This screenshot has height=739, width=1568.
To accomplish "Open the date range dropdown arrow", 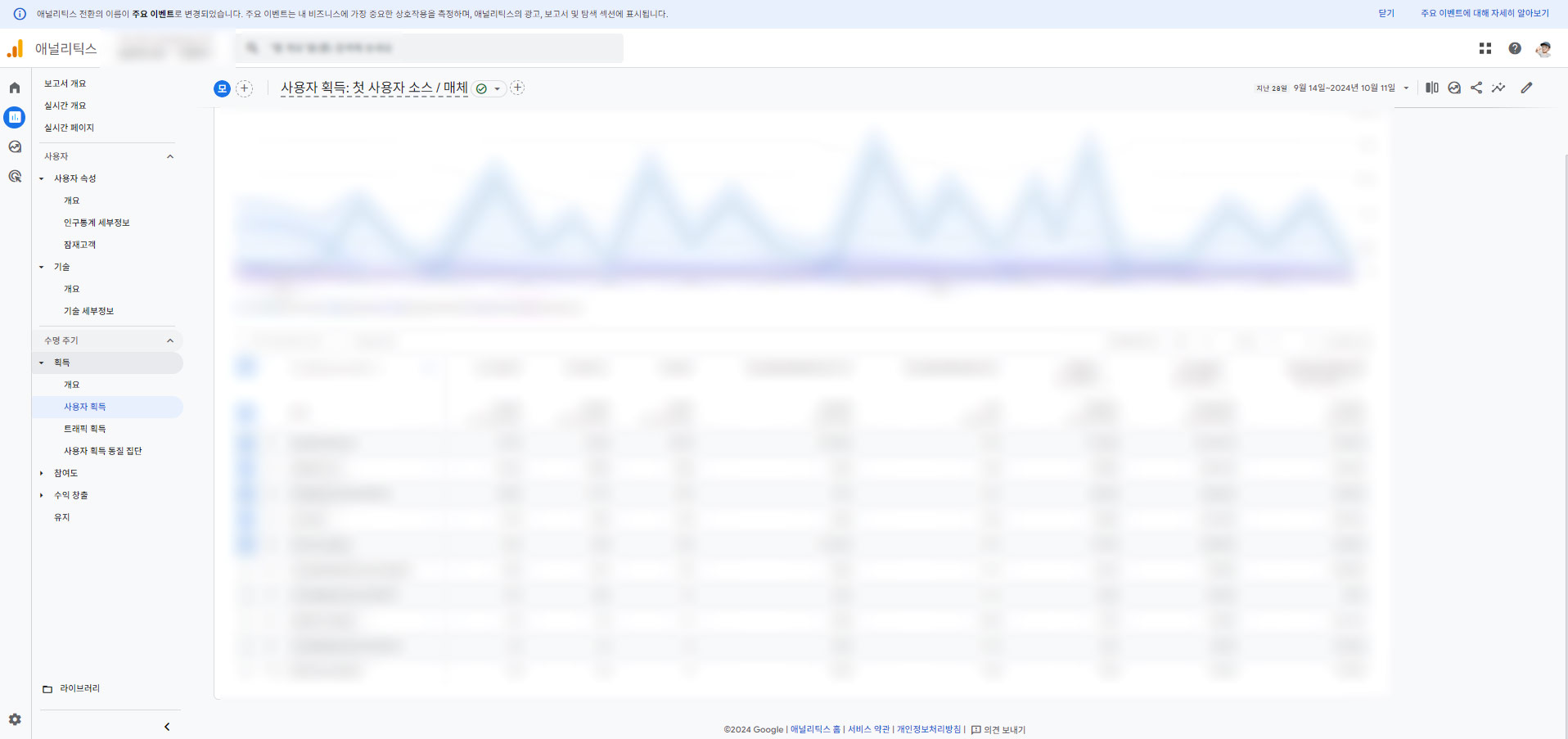I will pyautogui.click(x=1406, y=88).
